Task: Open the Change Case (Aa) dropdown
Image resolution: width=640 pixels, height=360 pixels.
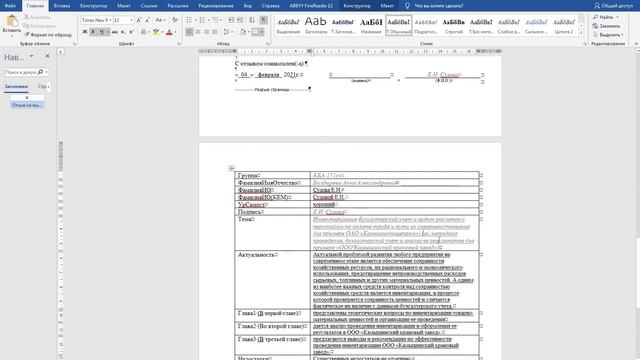Action: tap(160, 20)
